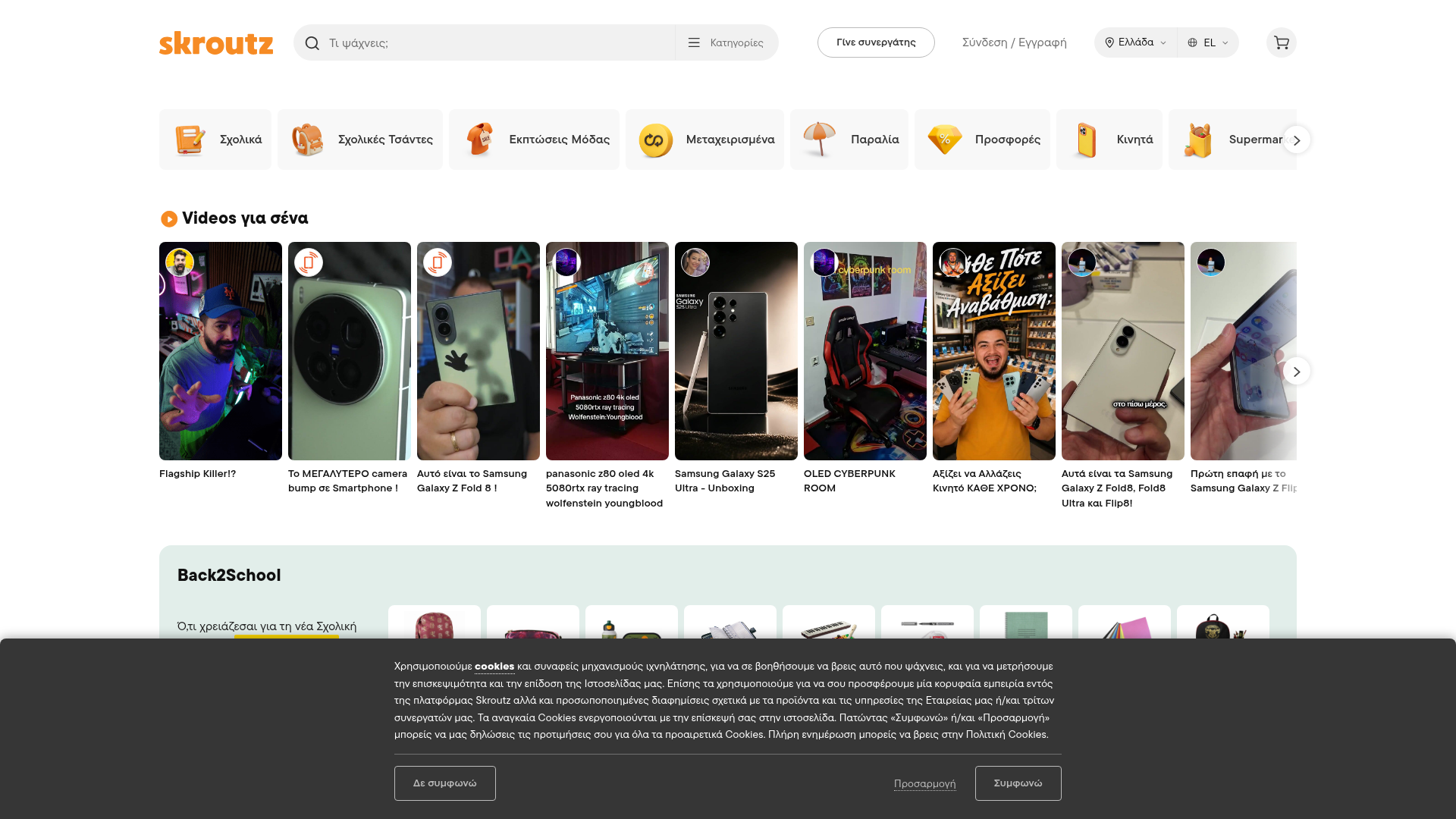Click the Videos για σένα heading
The image size is (1456, 819).
click(x=245, y=218)
